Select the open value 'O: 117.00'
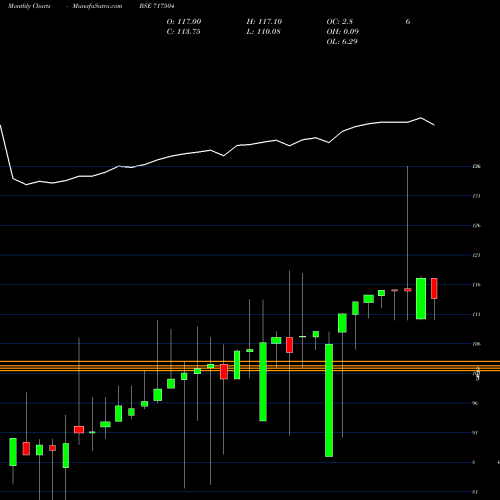 coord(184,22)
